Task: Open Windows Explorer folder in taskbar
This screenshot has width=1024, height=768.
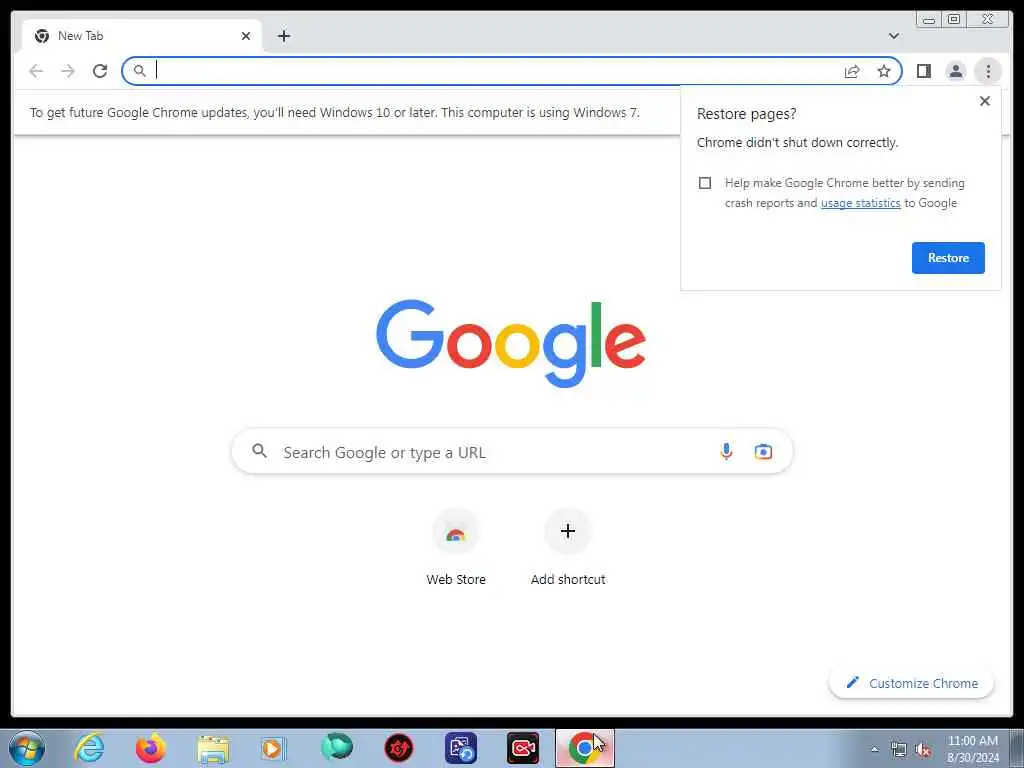Action: [x=213, y=748]
